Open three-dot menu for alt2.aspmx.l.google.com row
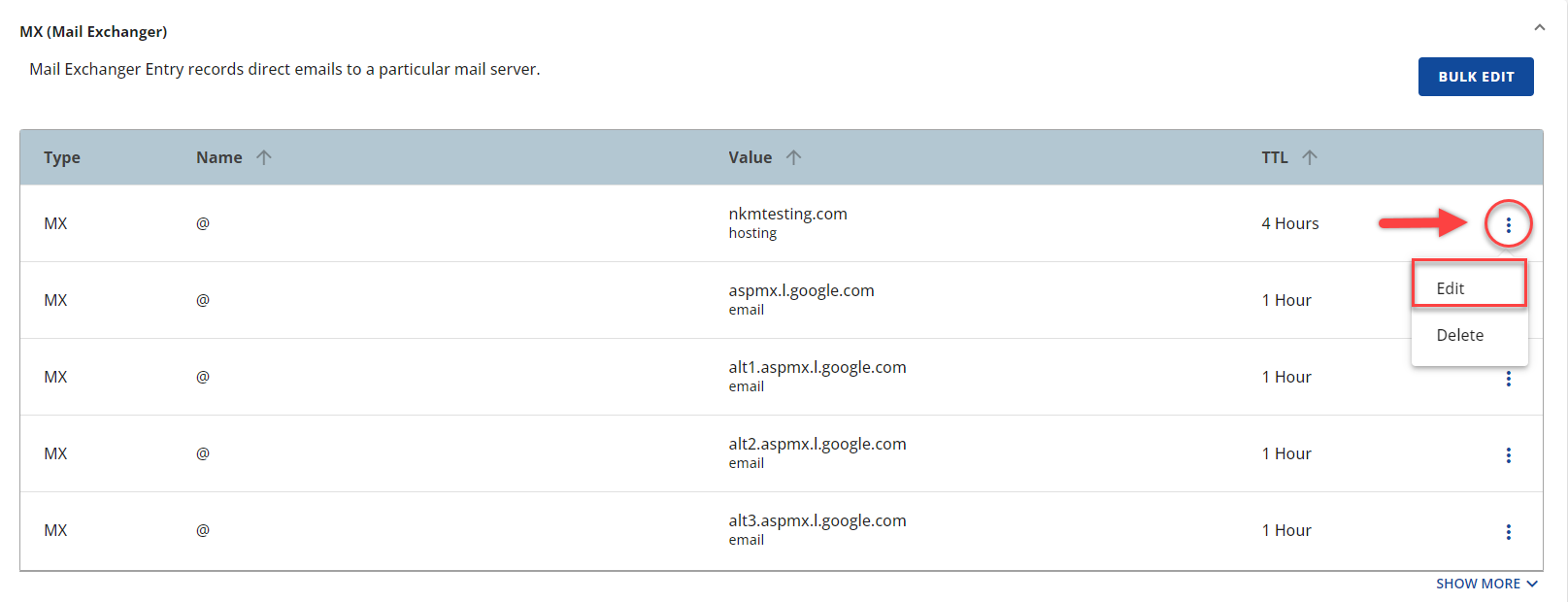The height and width of the screenshot is (602, 1568). pyautogui.click(x=1508, y=455)
